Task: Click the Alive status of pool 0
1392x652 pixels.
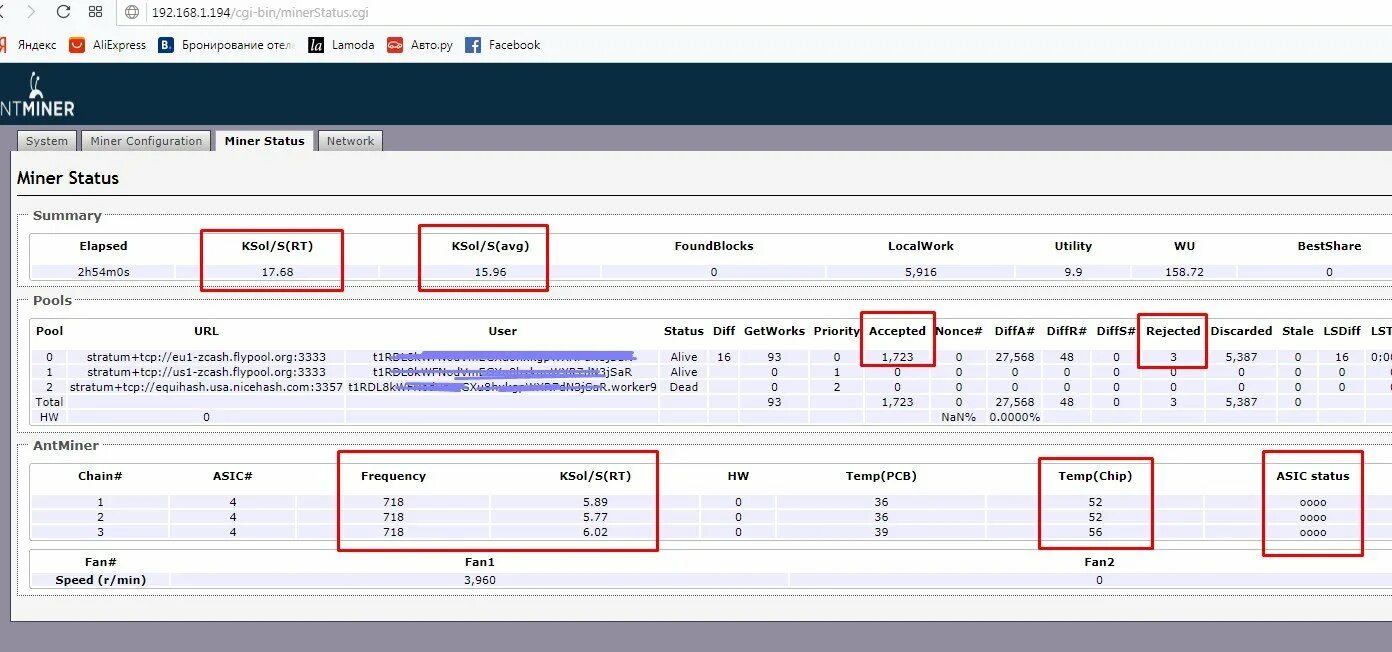Action: pyautogui.click(x=684, y=357)
